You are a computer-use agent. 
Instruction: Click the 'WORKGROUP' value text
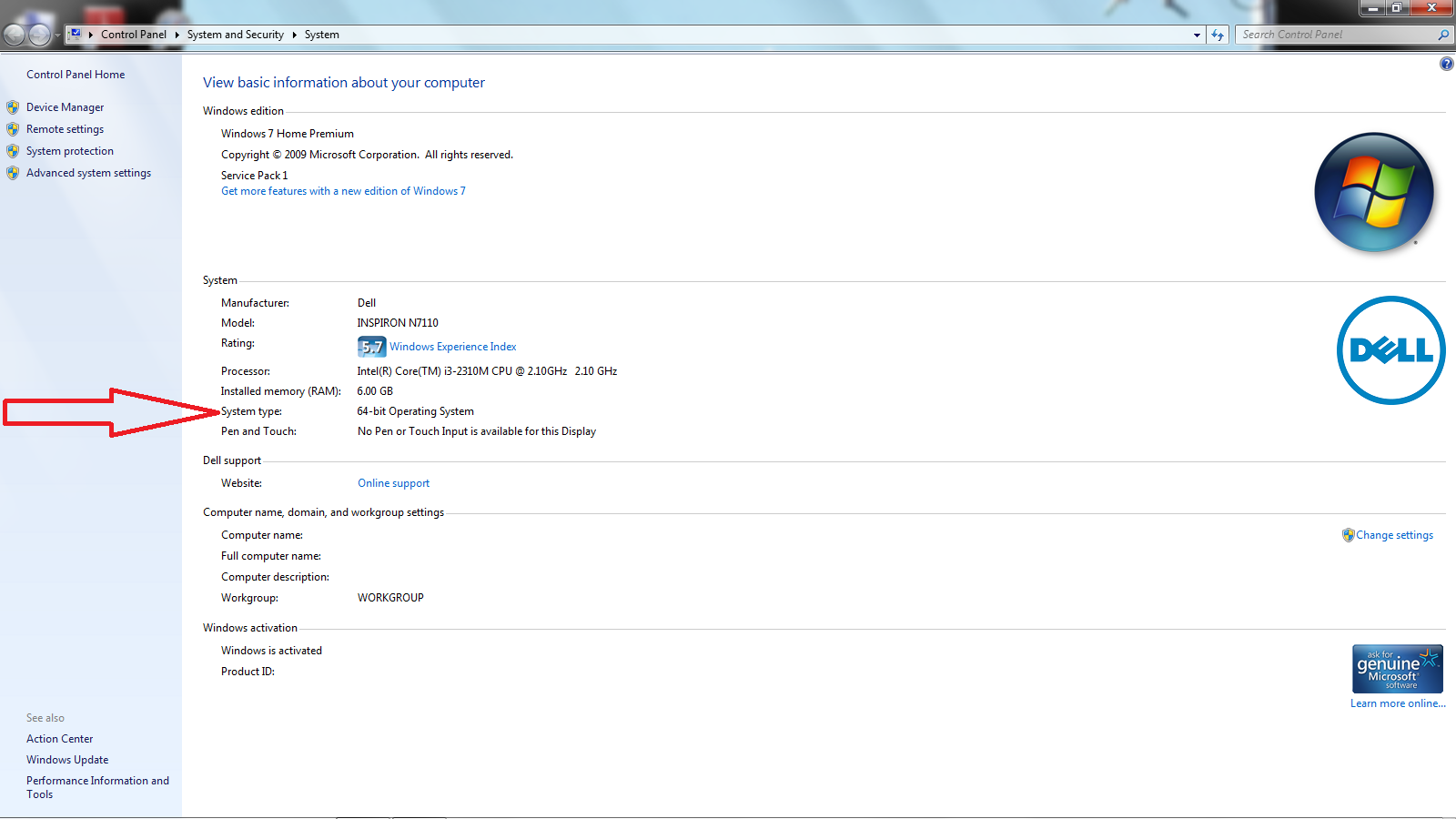click(x=390, y=598)
